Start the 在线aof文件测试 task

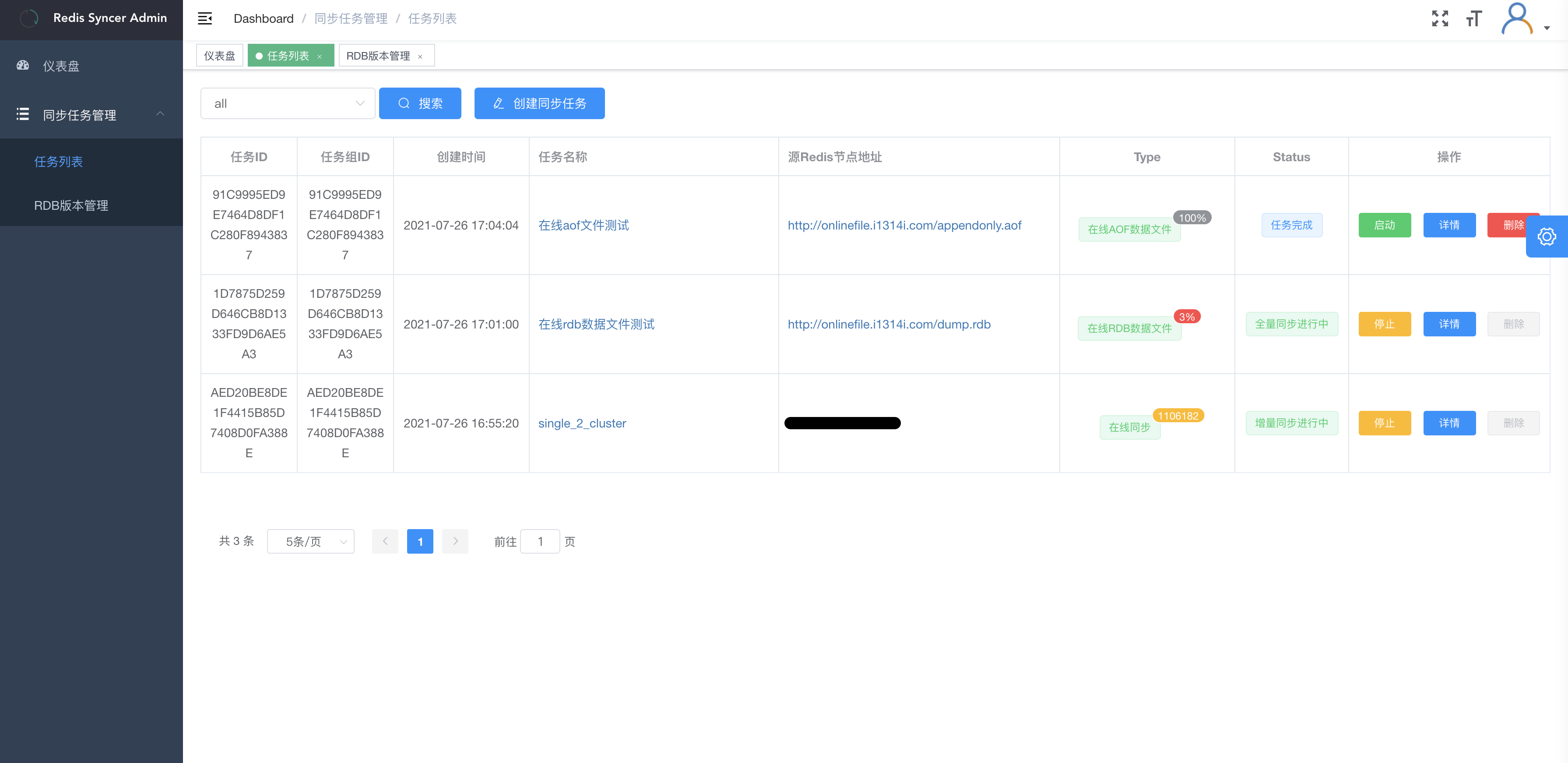(1384, 225)
